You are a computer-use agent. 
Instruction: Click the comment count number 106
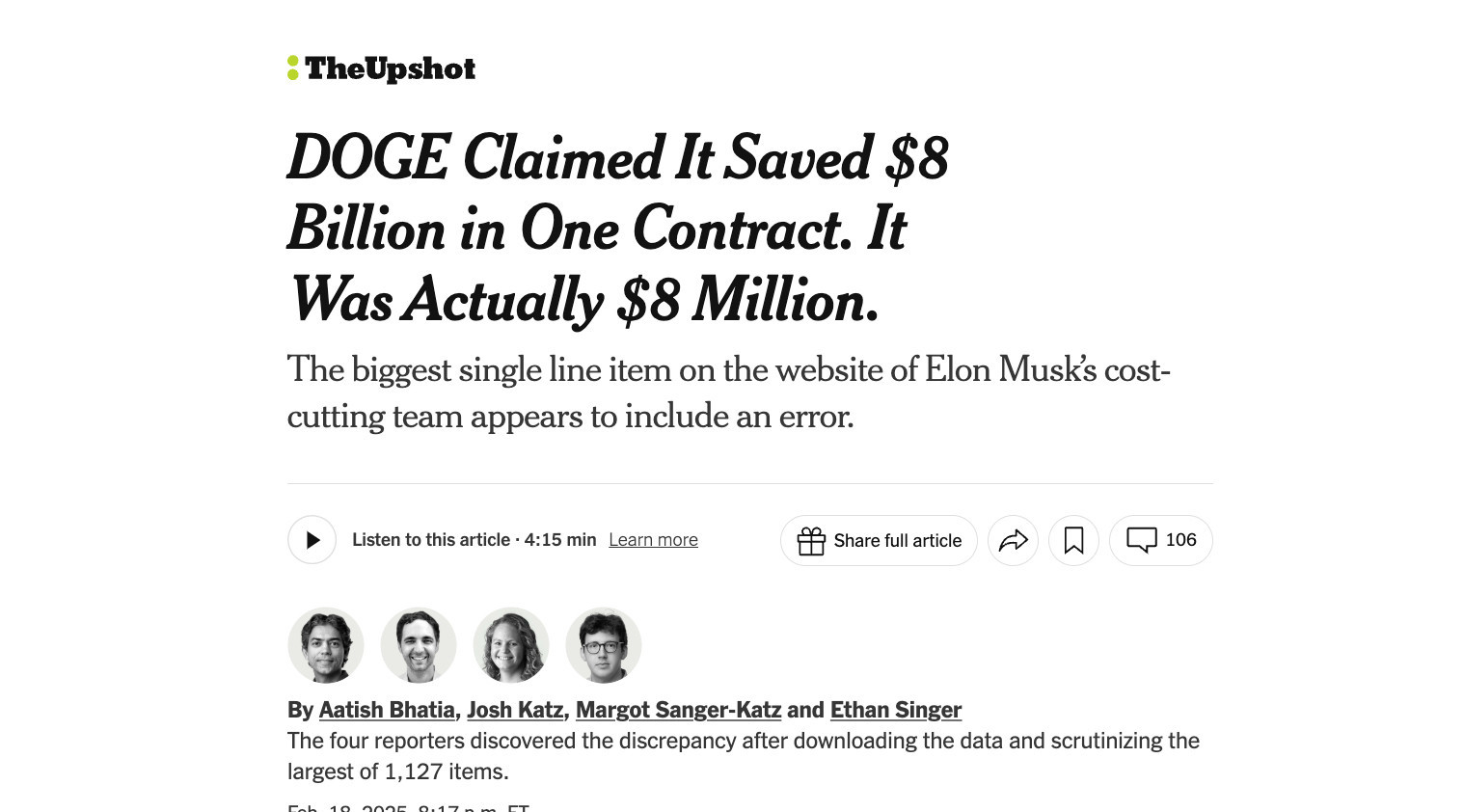coord(1180,540)
